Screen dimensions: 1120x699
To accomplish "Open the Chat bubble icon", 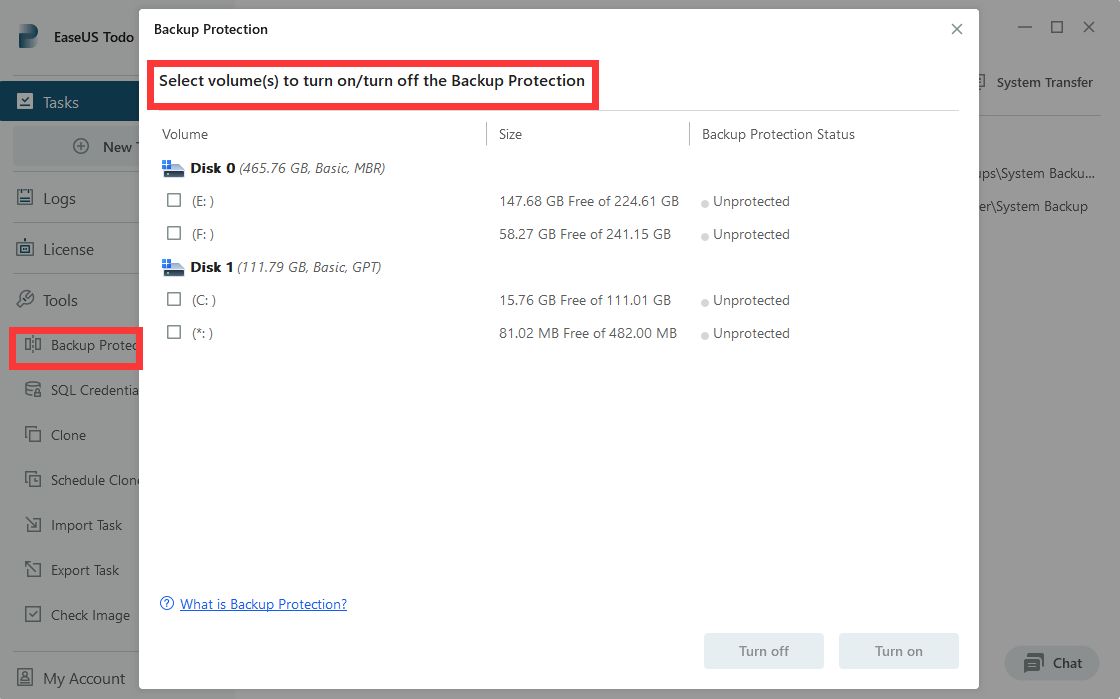I will [1033, 663].
